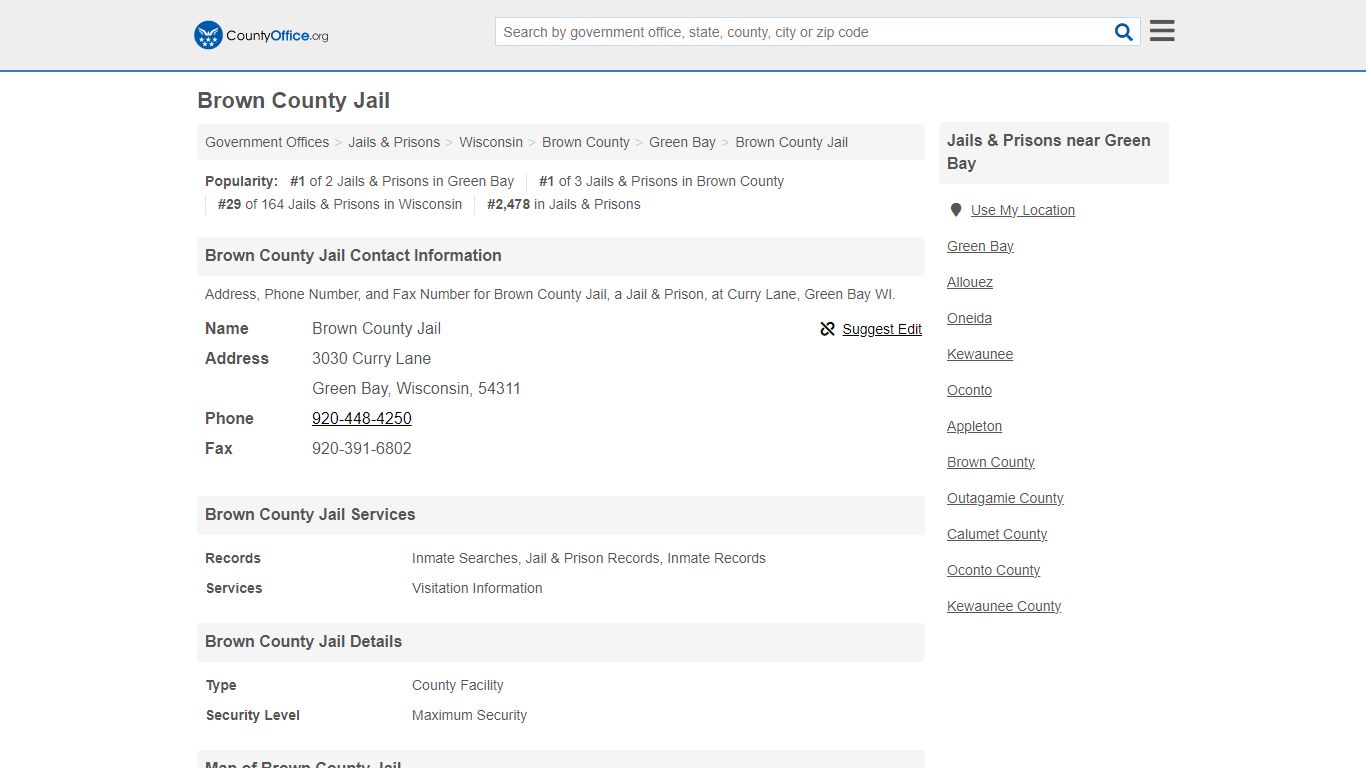Click Suggest Edit link
The image size is (1366, 768).
coord(882,329)
